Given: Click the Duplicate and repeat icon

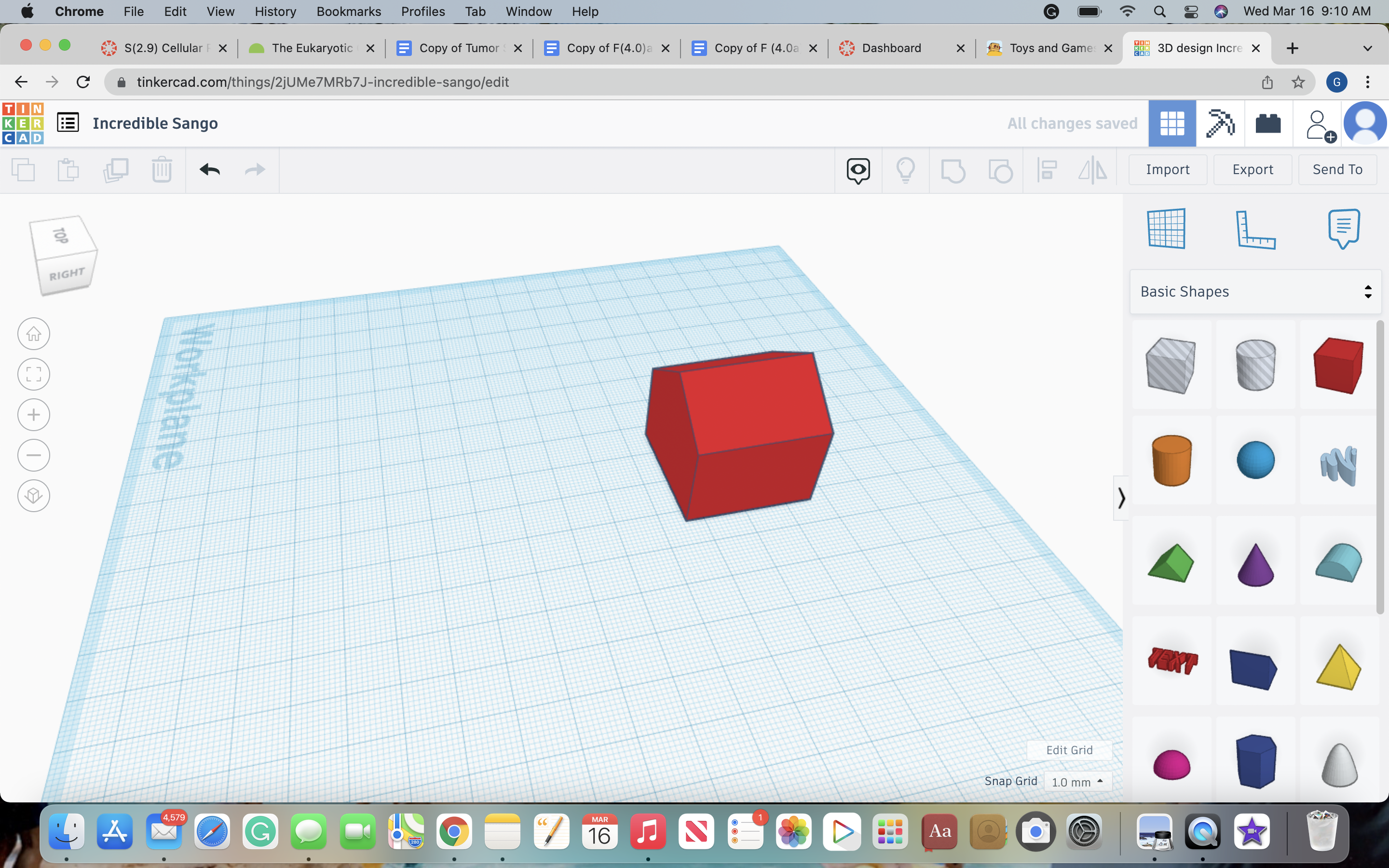Looking at the screenshot, I should tap(115, 170).
